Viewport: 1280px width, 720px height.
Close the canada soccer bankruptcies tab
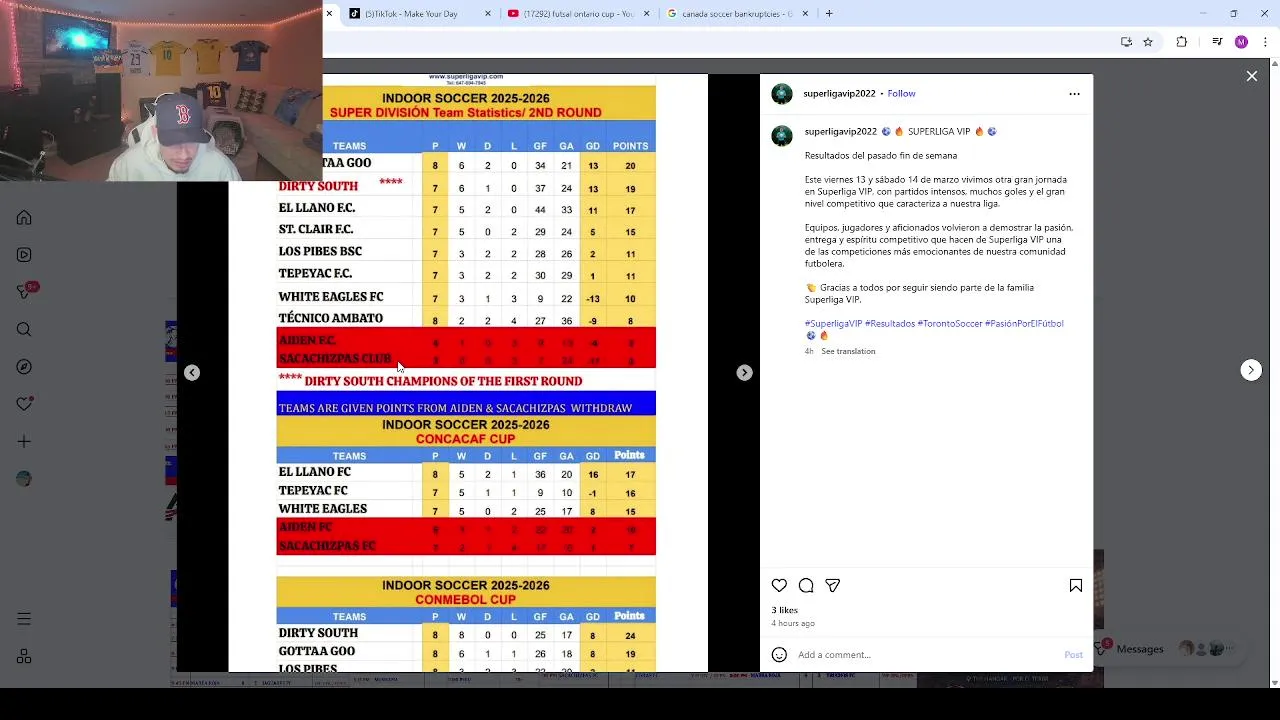(806, 14)
